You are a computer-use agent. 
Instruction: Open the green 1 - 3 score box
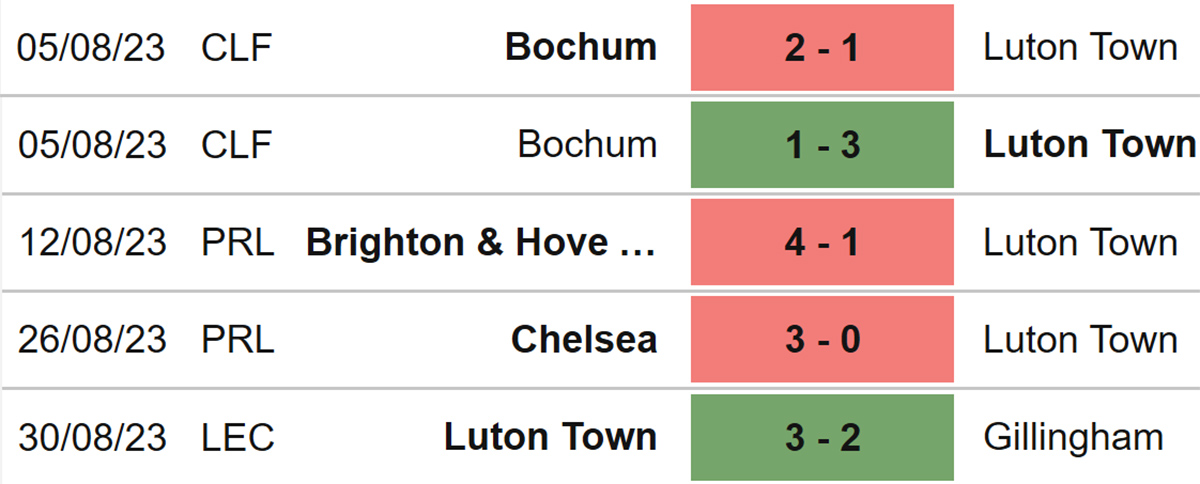(822, 145)
